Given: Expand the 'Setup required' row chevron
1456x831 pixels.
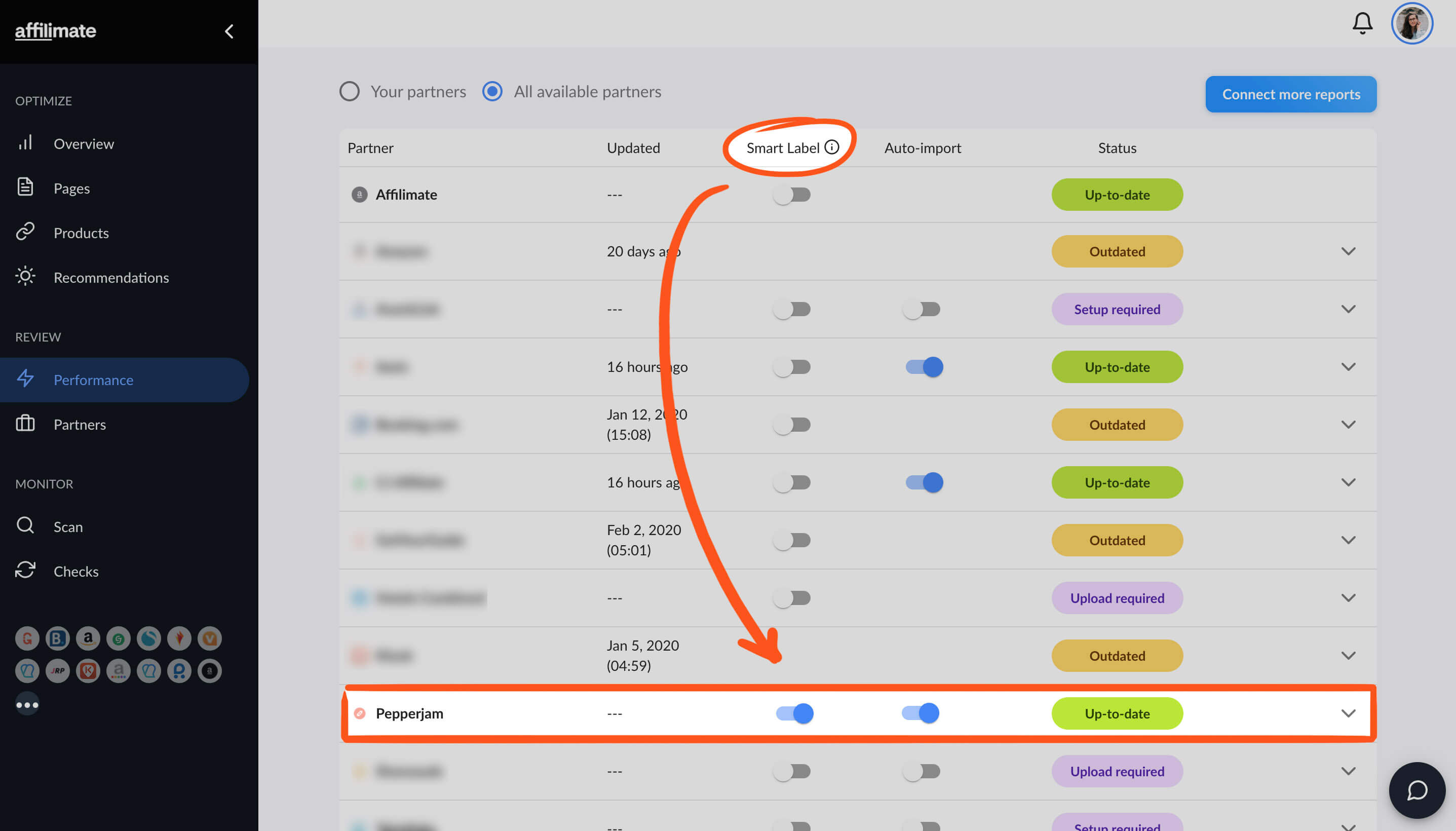Looking at the screenshot, I should tap(1348, 309).
